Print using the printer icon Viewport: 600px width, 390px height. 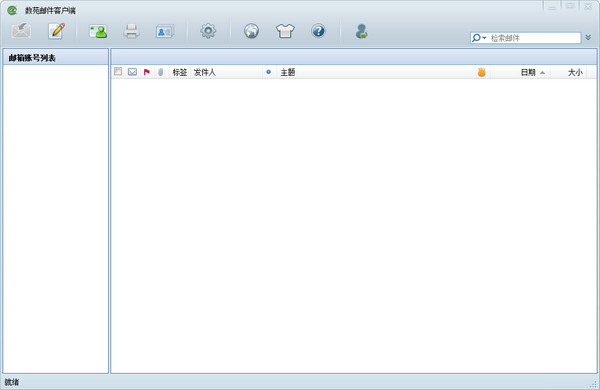[131, 31]
